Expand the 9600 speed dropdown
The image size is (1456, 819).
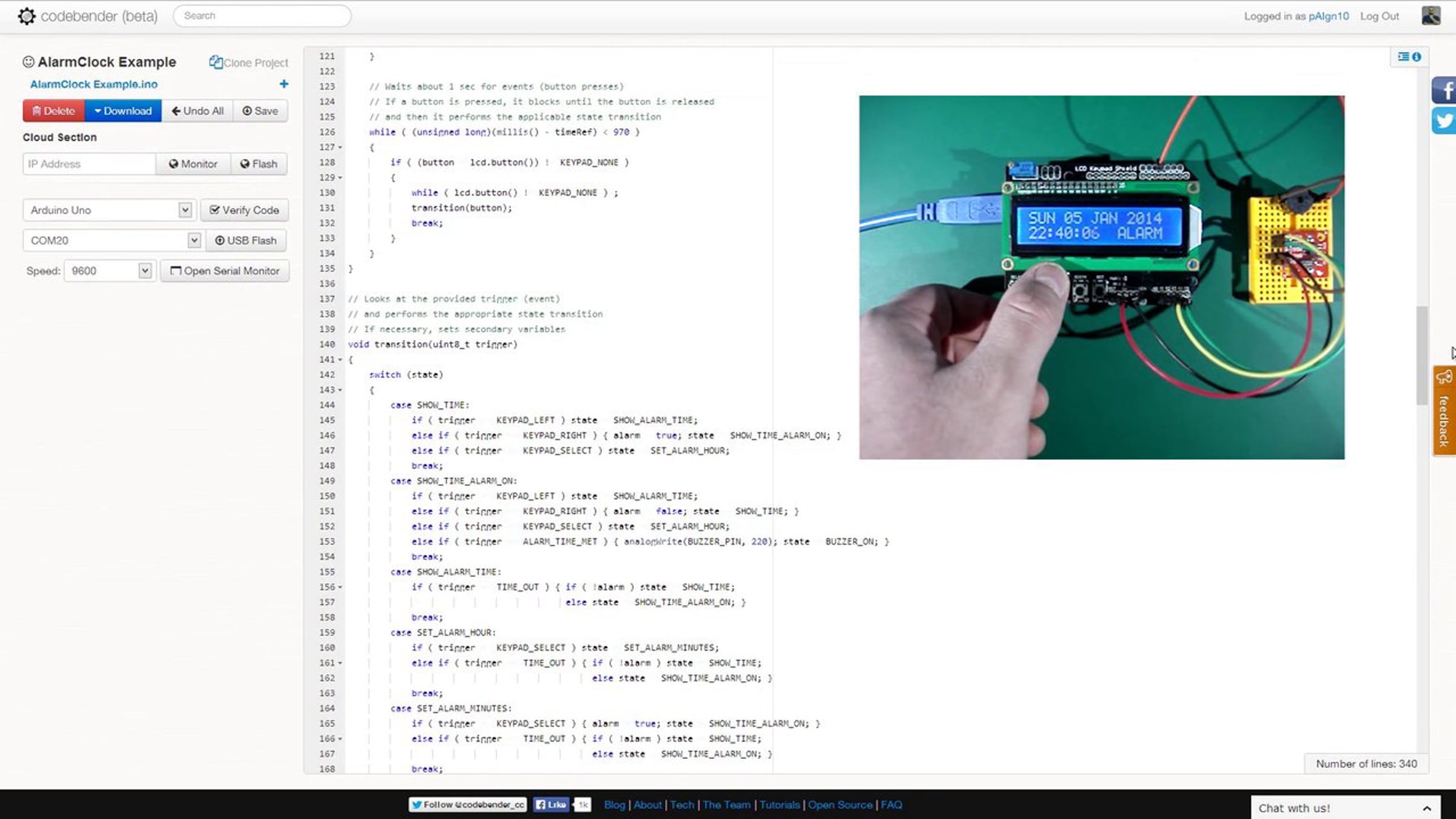(x=144, y=271)
